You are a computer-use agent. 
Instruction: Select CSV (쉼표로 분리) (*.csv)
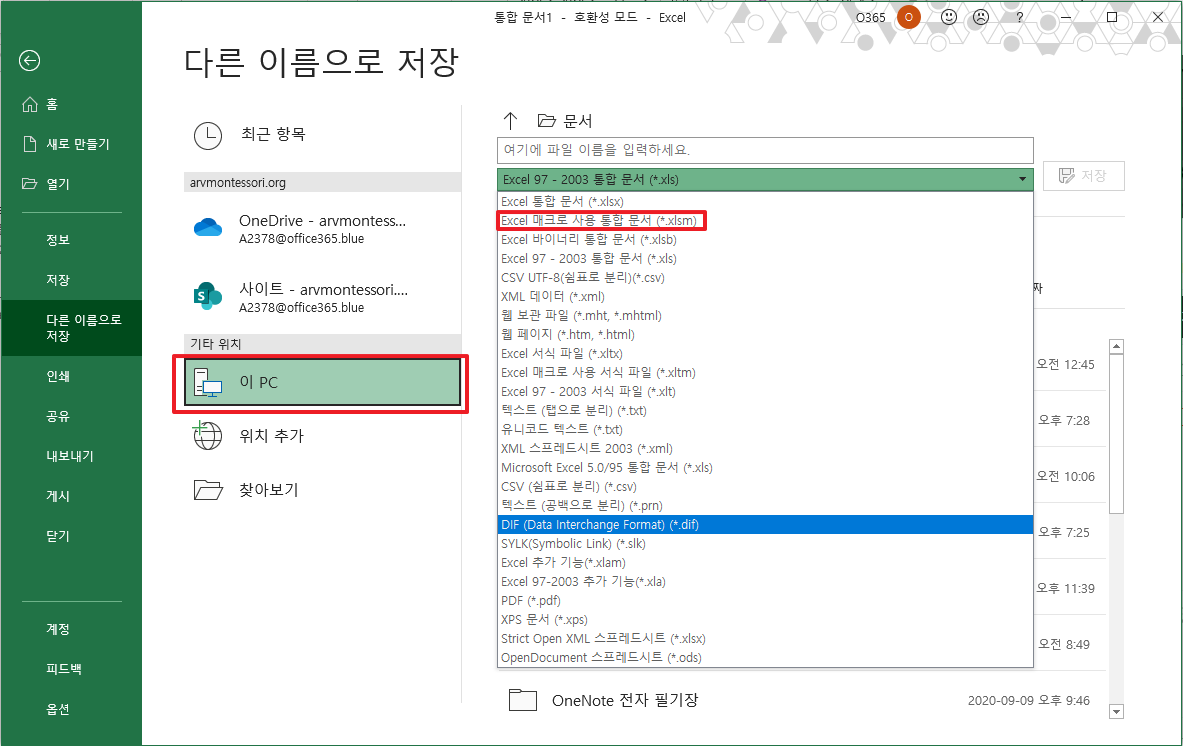(765, 487)
